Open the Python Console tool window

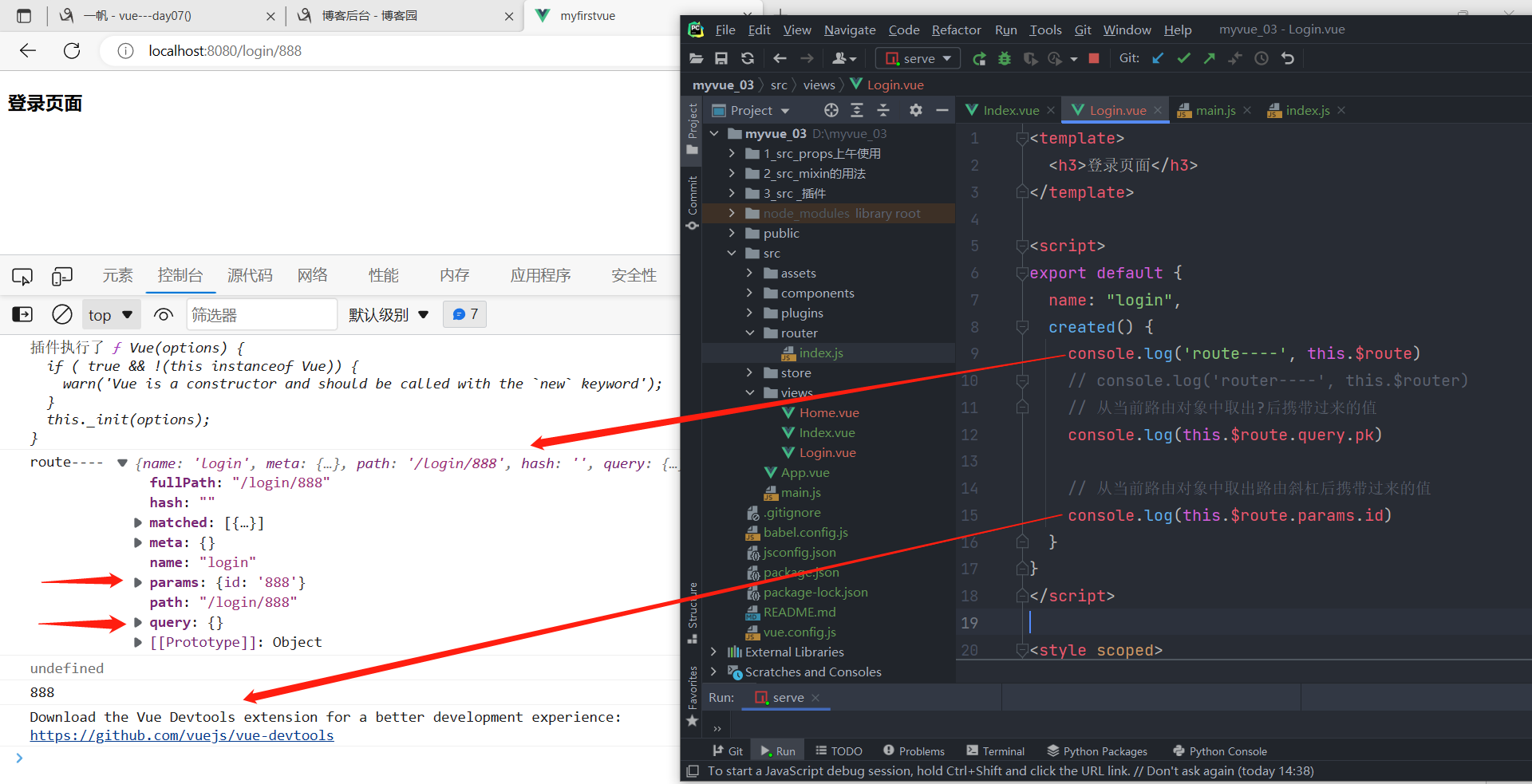click(x=1220, y=751)
